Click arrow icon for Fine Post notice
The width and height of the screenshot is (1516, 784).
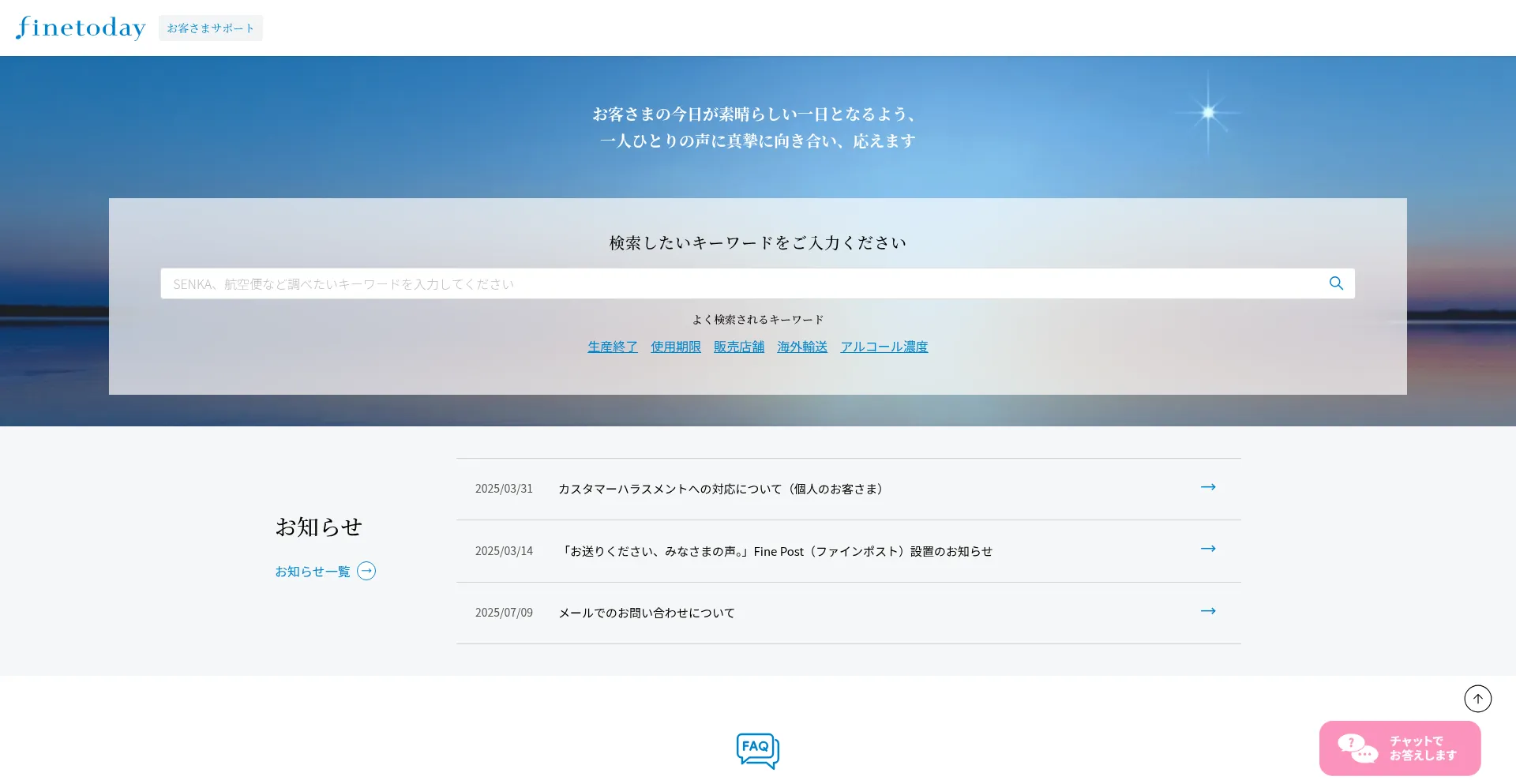coord(1207,550)
